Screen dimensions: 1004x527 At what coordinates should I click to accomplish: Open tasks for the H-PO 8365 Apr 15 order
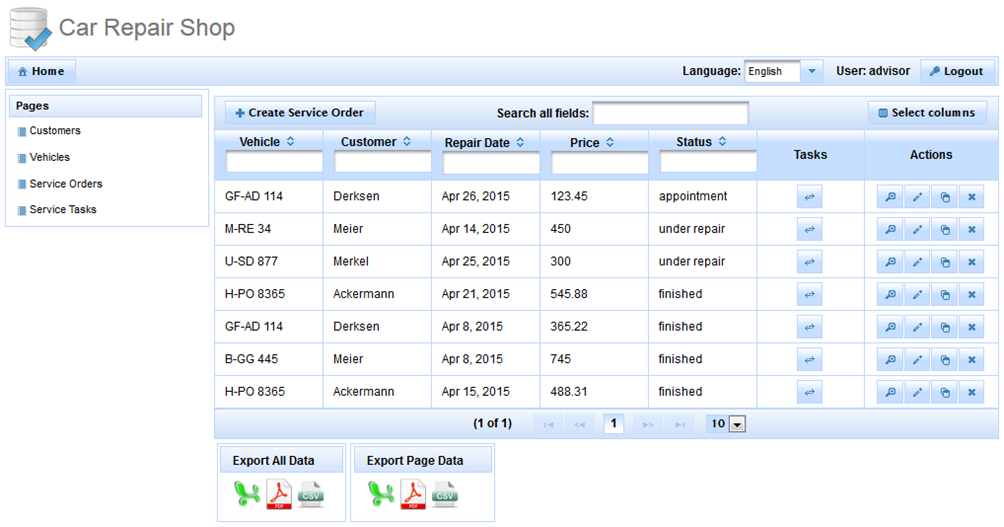click(809, 393)
